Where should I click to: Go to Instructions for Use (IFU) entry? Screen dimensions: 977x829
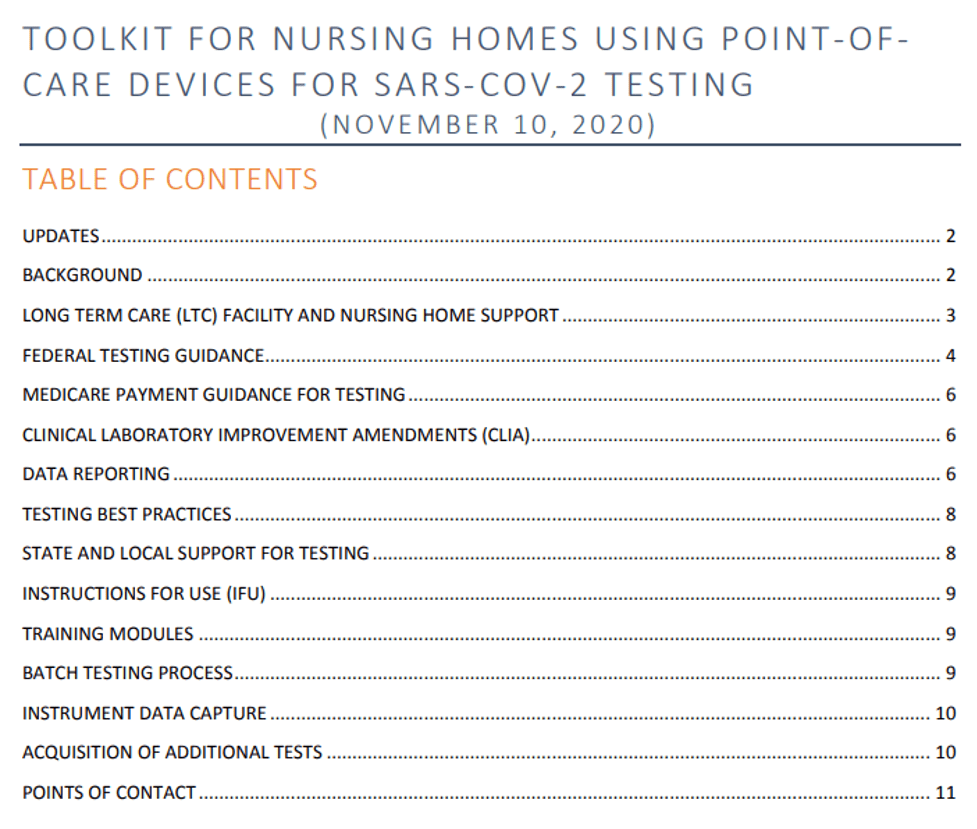click(144, 593)
